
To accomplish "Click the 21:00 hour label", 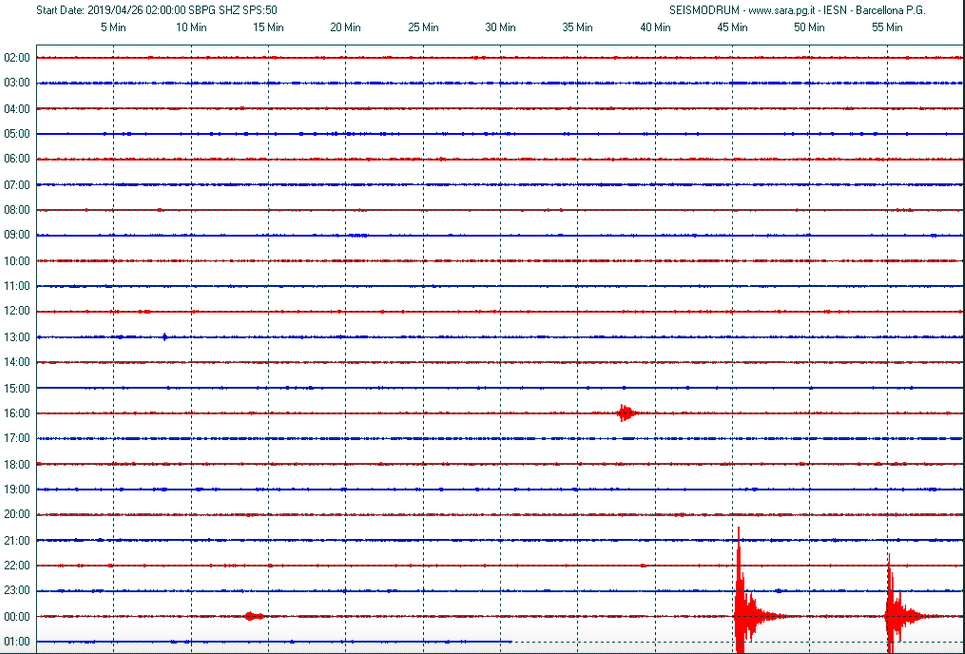I will coord(17,540).
